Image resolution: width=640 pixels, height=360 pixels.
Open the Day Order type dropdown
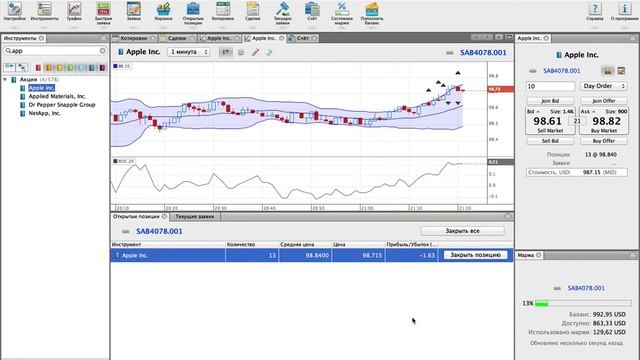(x=604, y=86)
